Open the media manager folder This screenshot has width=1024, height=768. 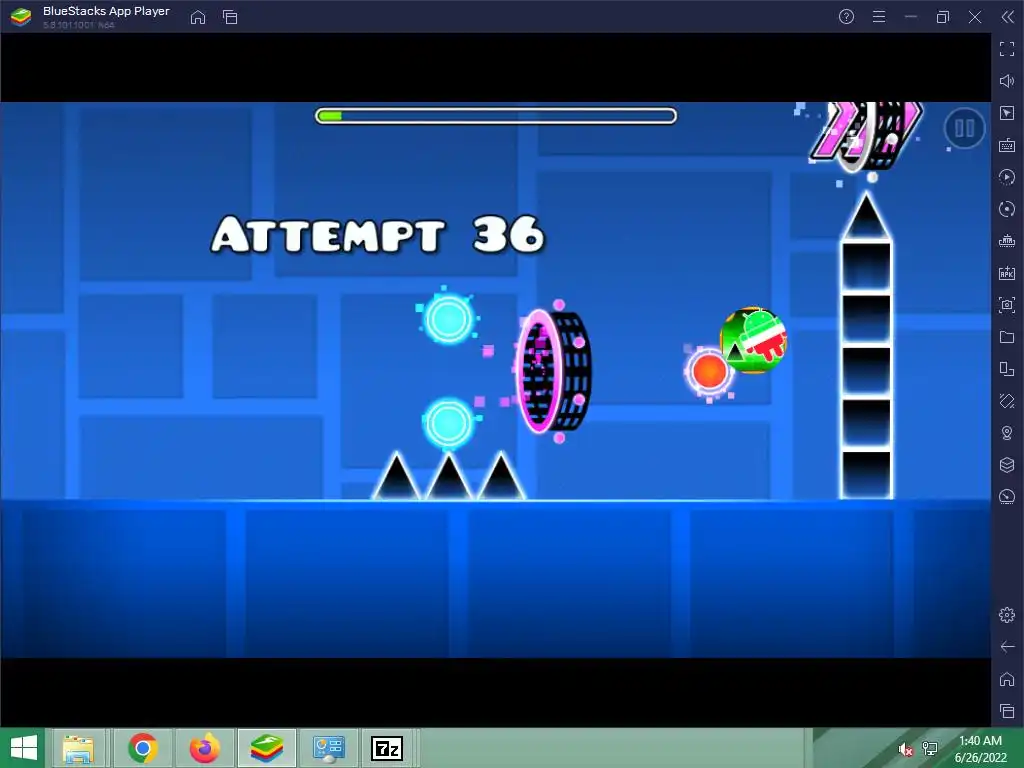(1007, 337)
